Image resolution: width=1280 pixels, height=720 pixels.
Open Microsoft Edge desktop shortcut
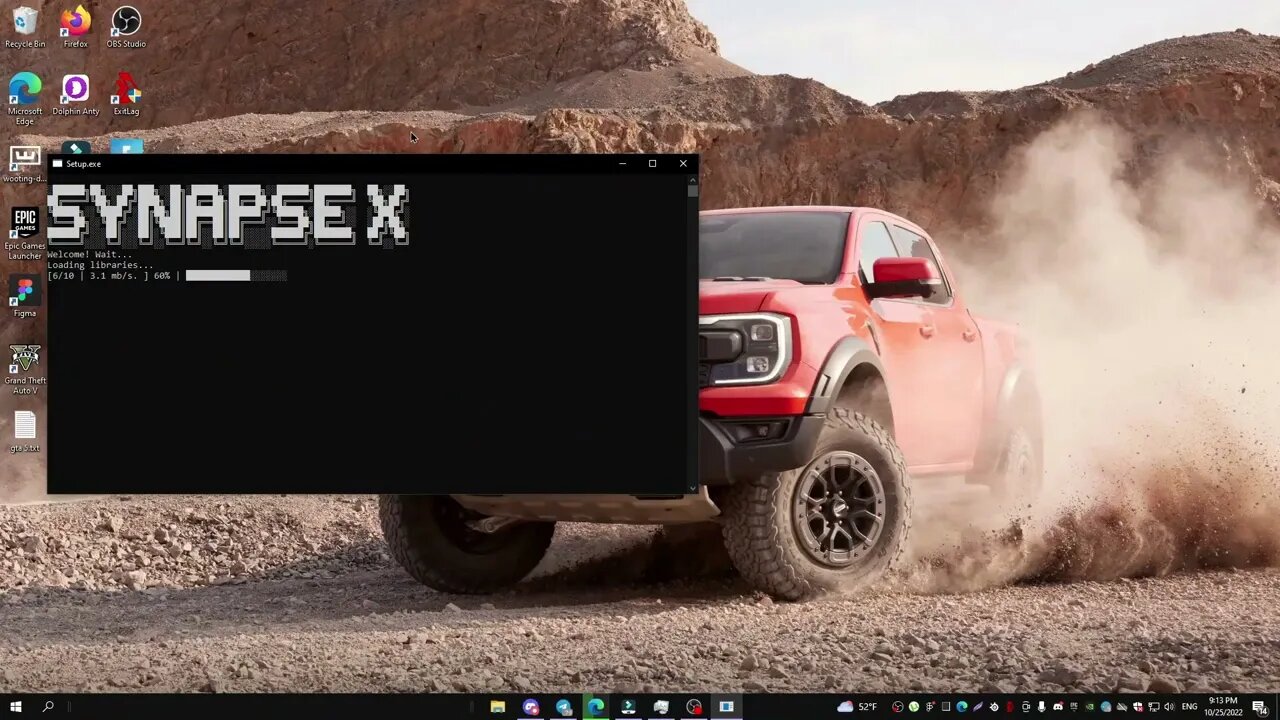click(25, 100)
